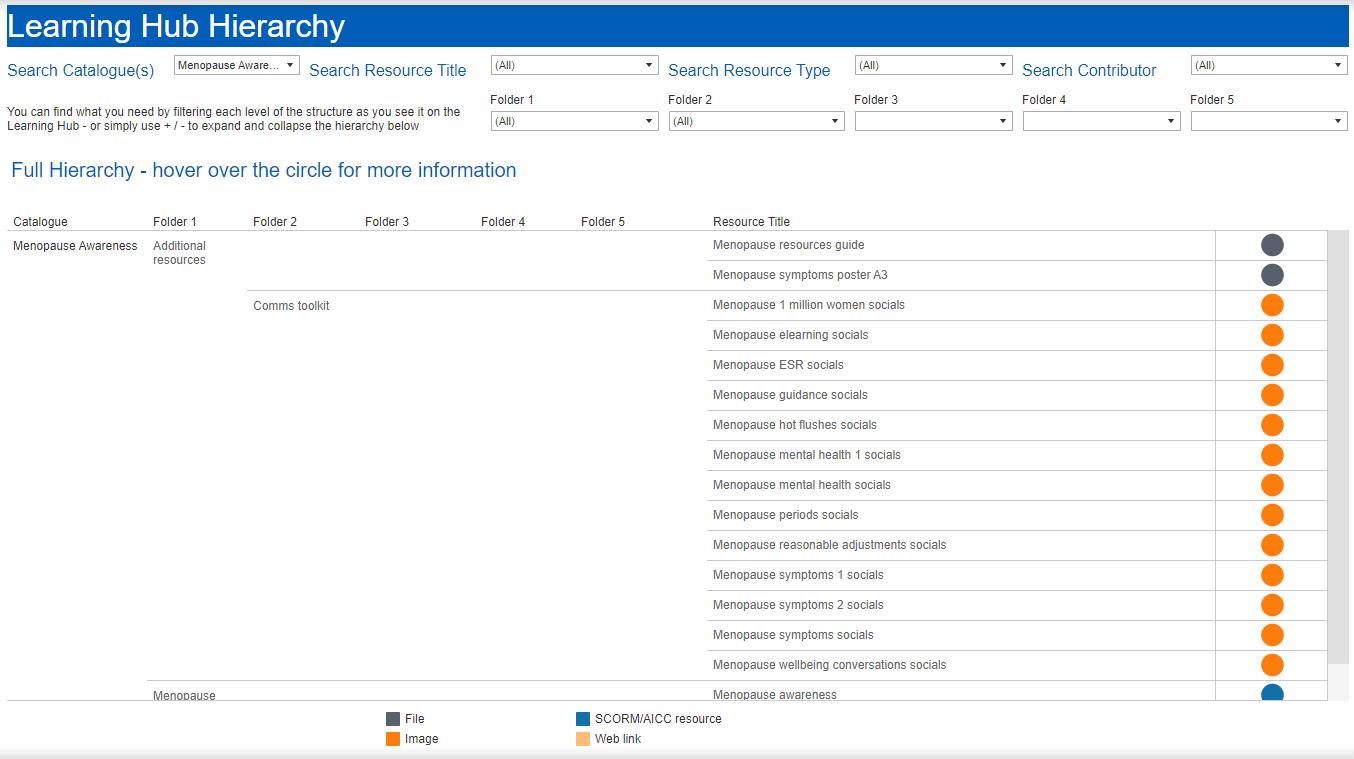Select the Menopause guidance socials resource title
This screenshot has width=1354, height=759.
click(790, 394)
